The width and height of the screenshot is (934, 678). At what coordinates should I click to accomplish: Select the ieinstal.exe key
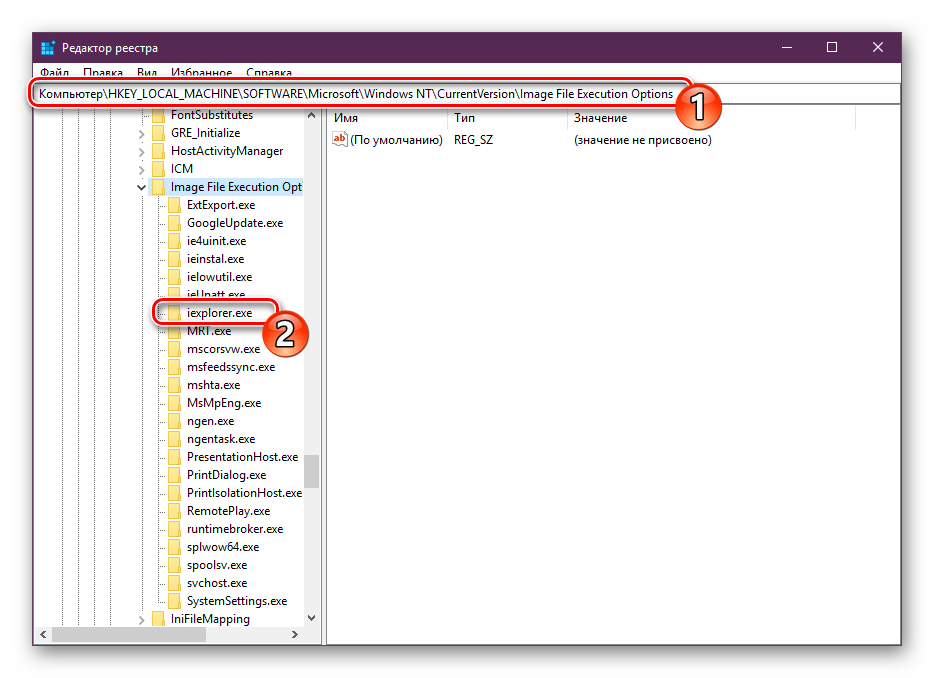tap(215, 259)
